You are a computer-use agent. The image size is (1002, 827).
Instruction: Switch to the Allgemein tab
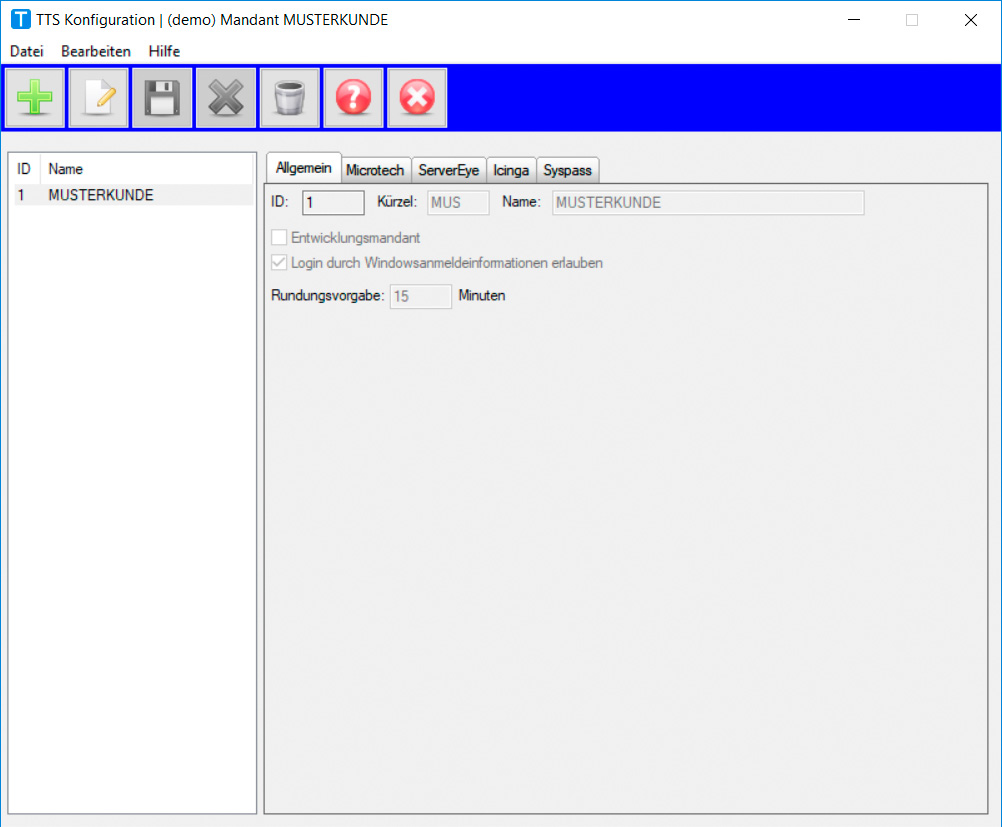pos(304,168)
